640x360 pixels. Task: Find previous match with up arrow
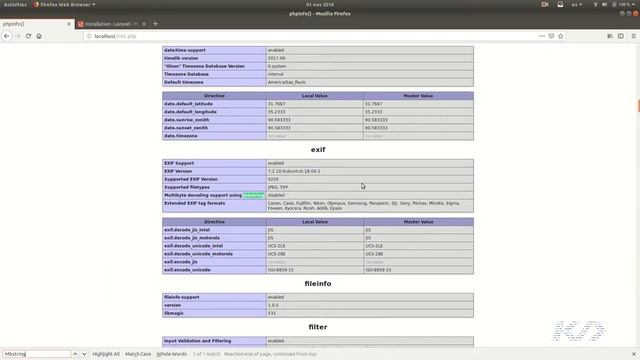point(75,354)
